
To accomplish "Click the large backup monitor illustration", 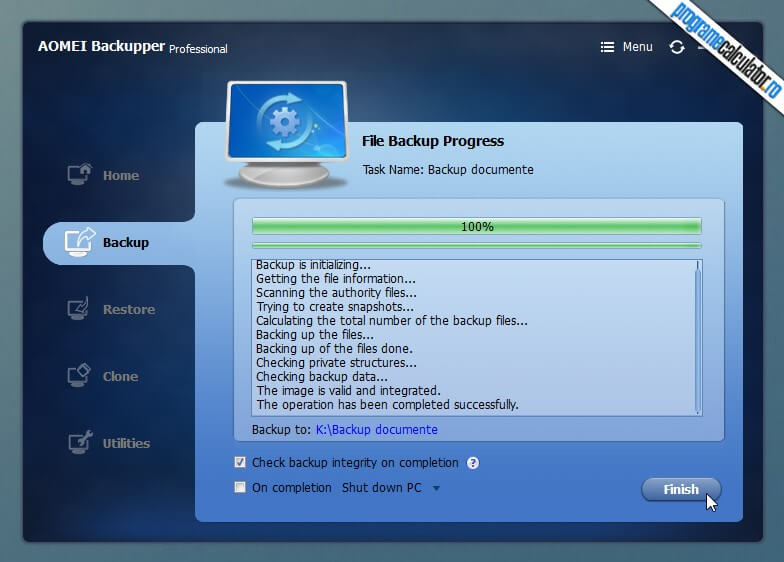I will (x=286, y=134).
